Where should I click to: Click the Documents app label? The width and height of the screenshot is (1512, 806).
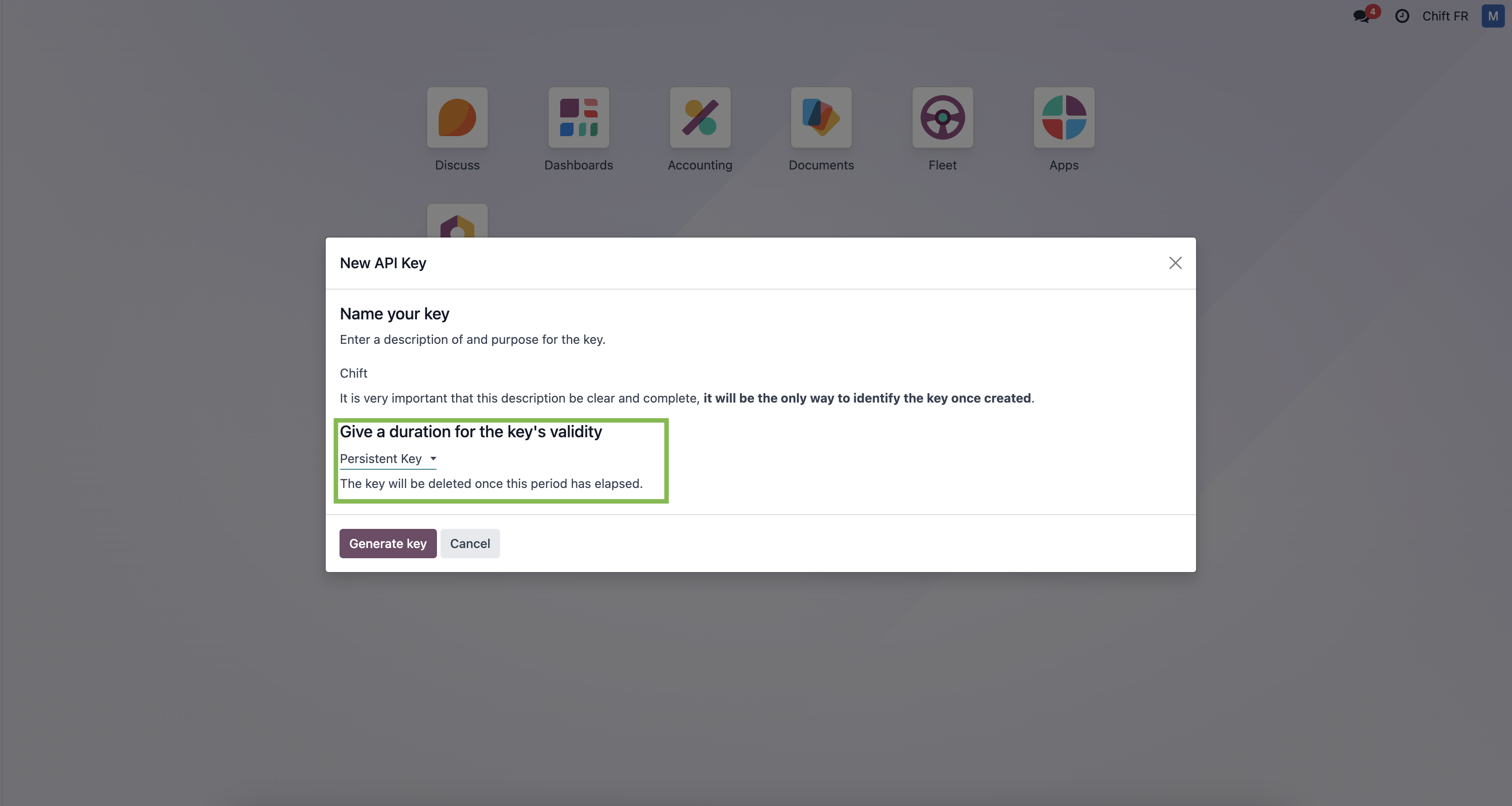(821, 165)
